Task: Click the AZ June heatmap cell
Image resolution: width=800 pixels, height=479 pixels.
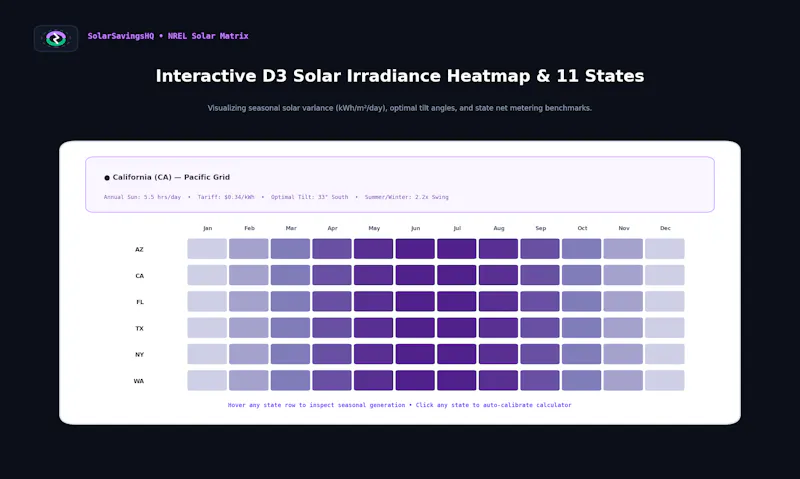Action: tap(415, 249)
